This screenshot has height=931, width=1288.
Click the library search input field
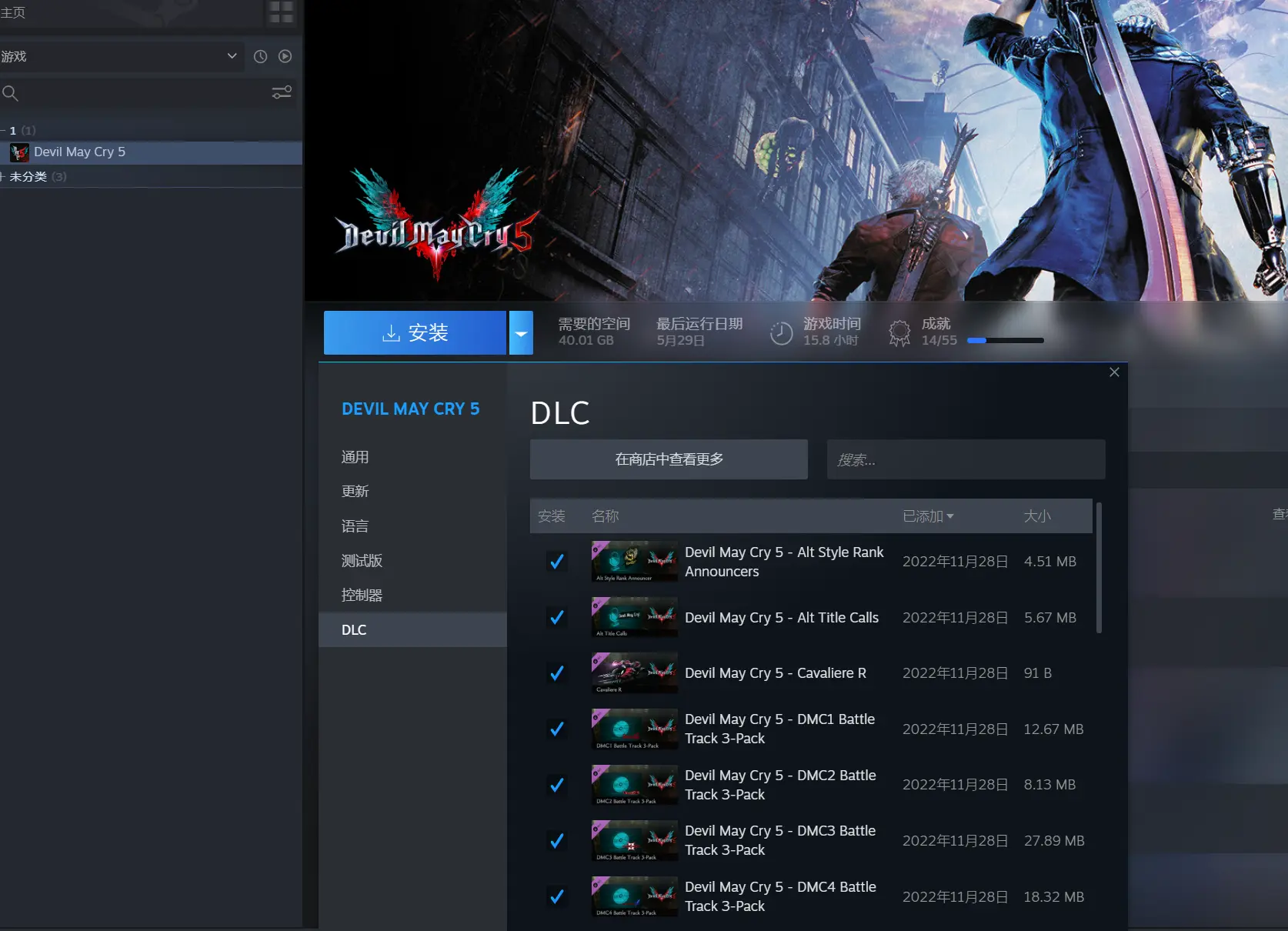click(142, 93)
